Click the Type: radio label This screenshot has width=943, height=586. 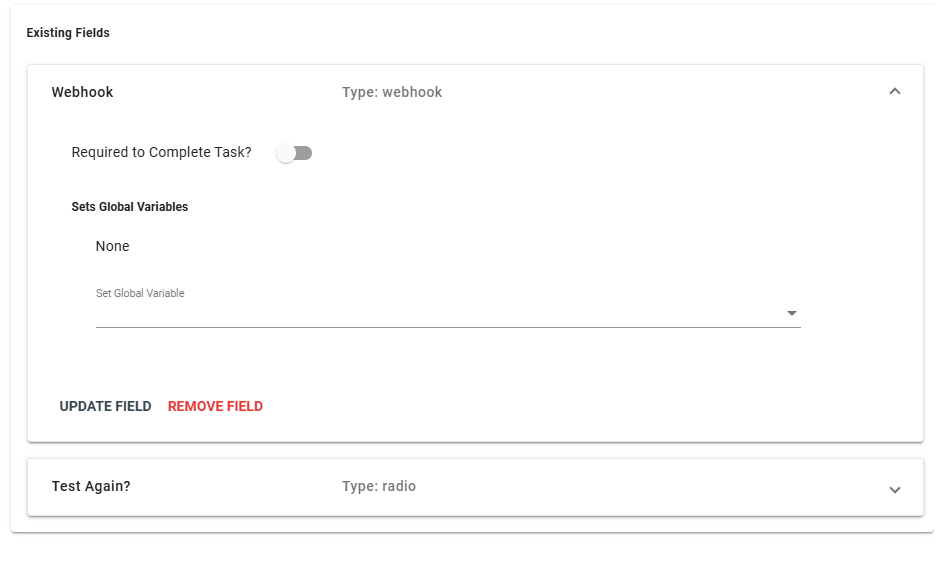click(x=379, y=486)
